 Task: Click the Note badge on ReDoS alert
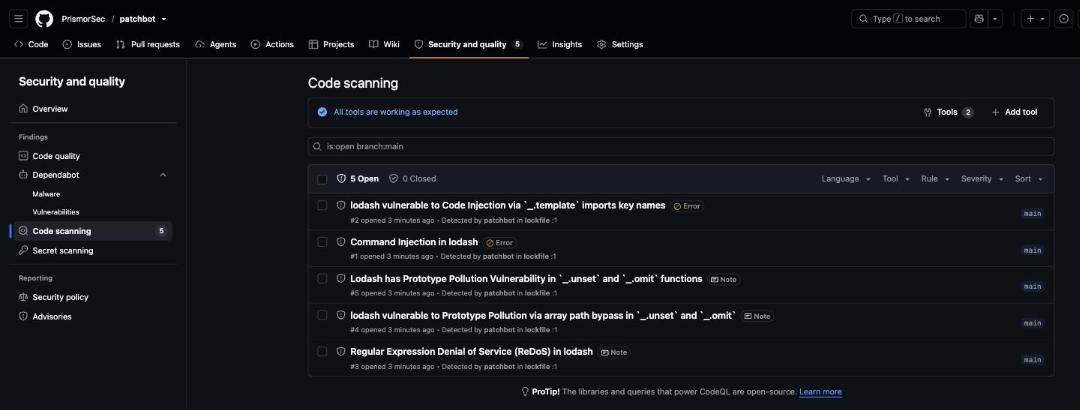[x=614, y=352]
